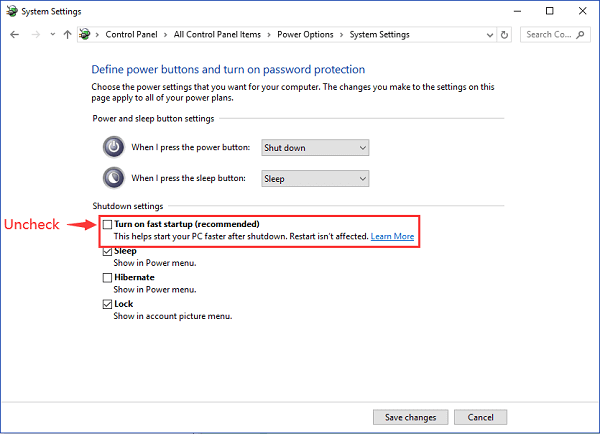Uncheck the Lock checkbox
This screenshot has width=600, height=434.
108,304
